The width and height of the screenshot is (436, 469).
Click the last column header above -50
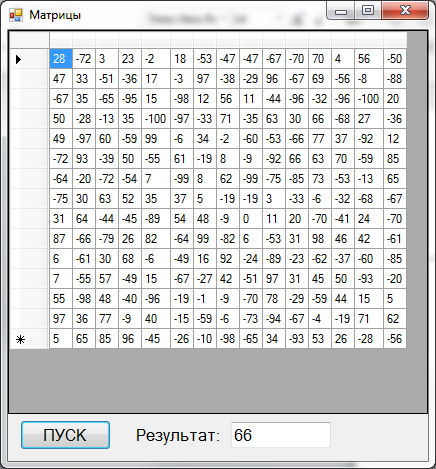click(x=395, y=40)
